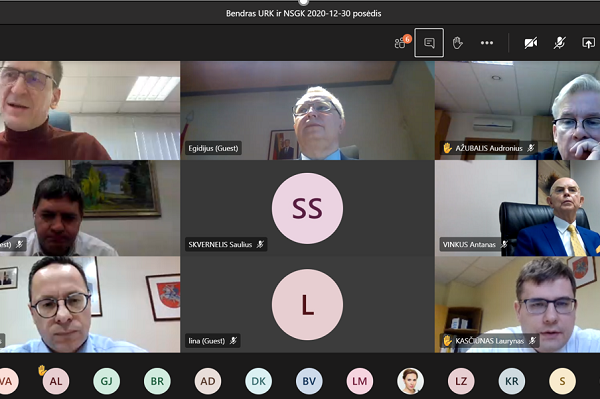Toggle the camera on
Viewport: 600px width, 399px height.
point(531,43)
